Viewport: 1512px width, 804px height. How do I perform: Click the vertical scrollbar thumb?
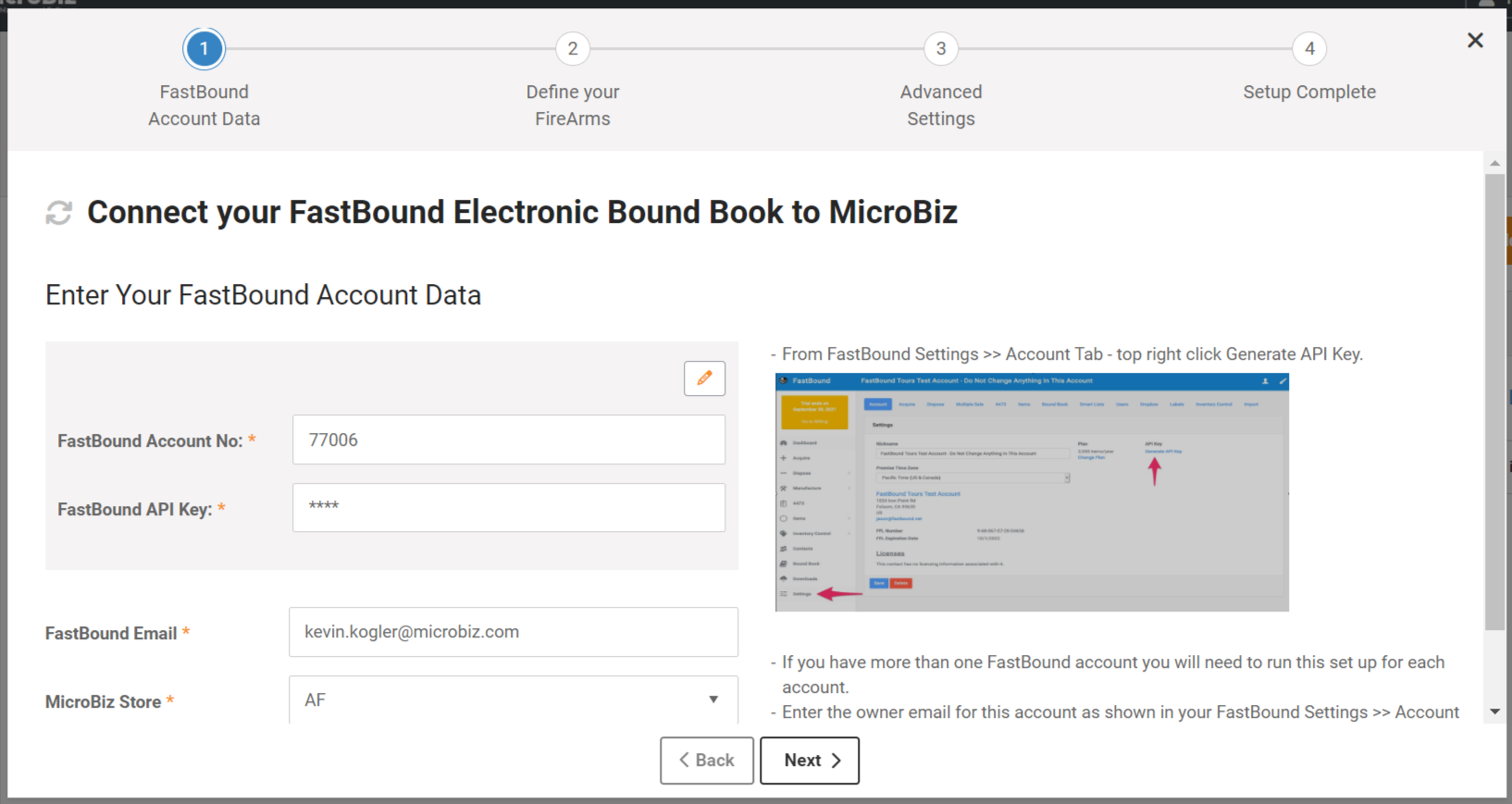pyautogui.click(x=1494, y=402)
